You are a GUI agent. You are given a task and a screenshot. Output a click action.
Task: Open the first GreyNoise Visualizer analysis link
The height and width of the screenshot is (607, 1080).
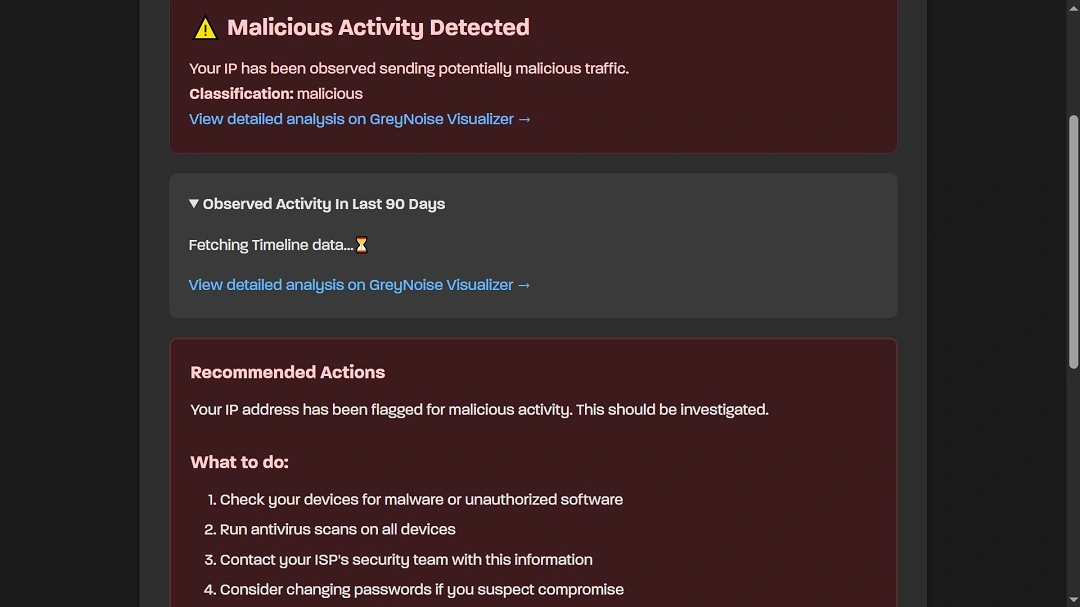click(360, 119)
